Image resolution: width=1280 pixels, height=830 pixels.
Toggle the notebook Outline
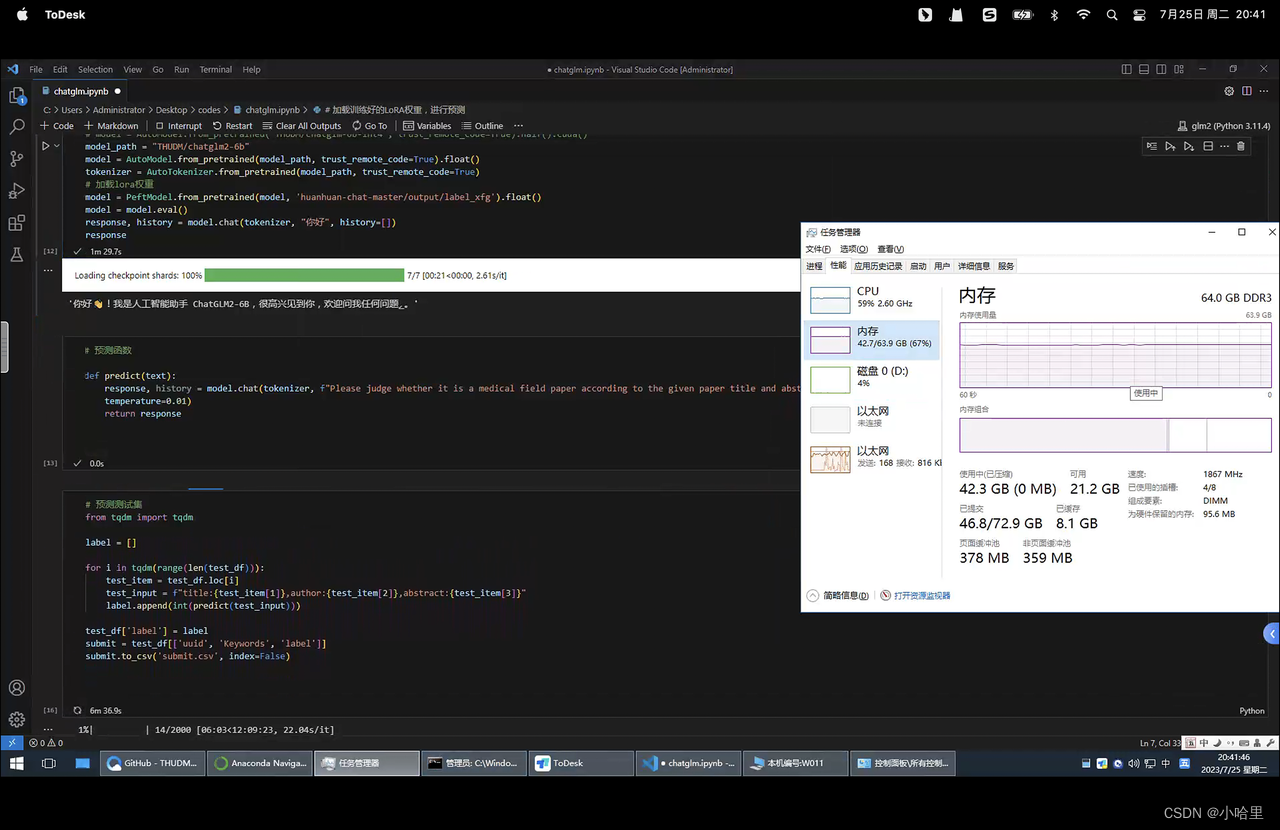tap(482, 126)
